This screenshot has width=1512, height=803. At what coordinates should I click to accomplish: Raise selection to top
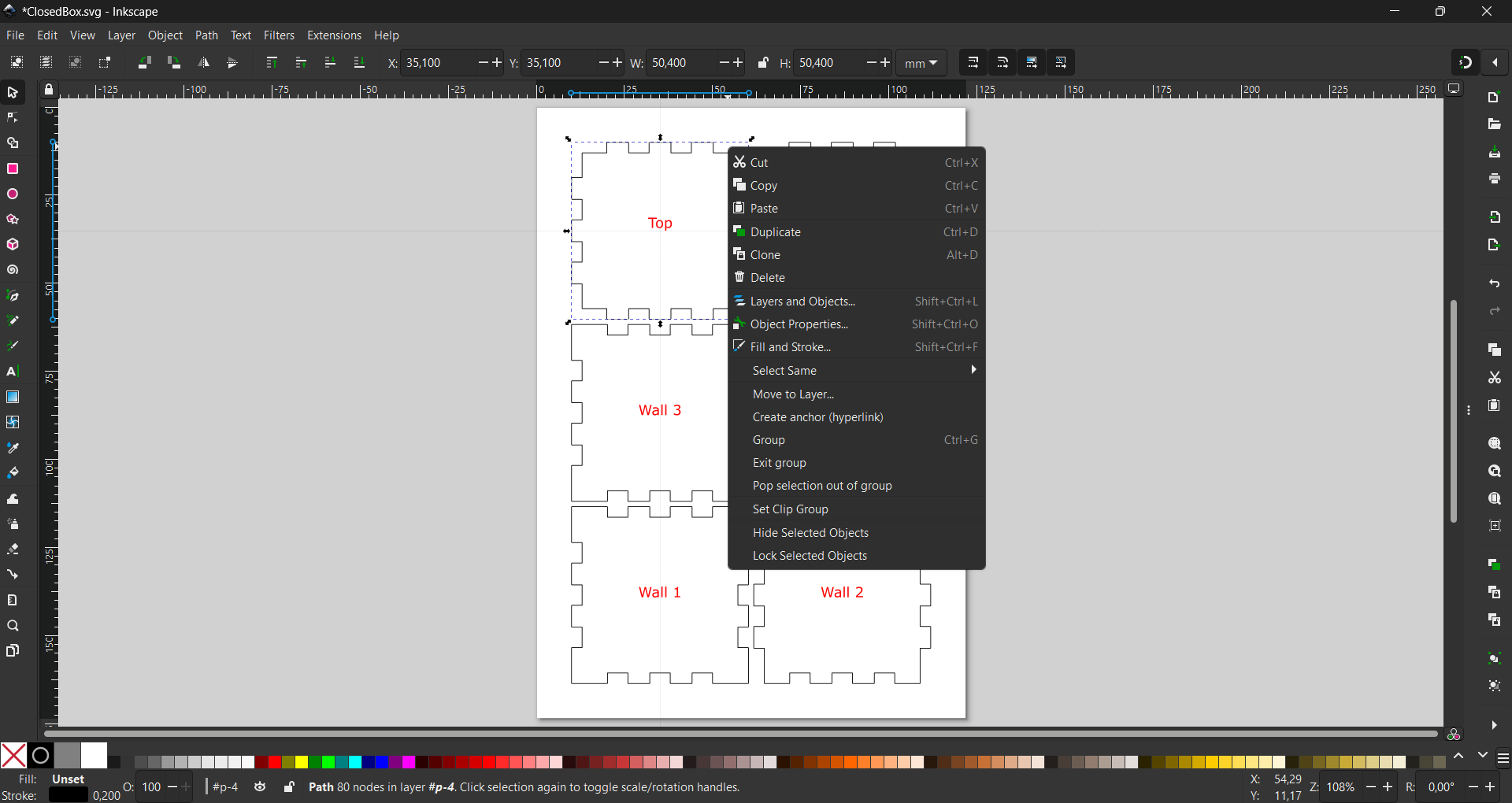click(x=272, y=63)
